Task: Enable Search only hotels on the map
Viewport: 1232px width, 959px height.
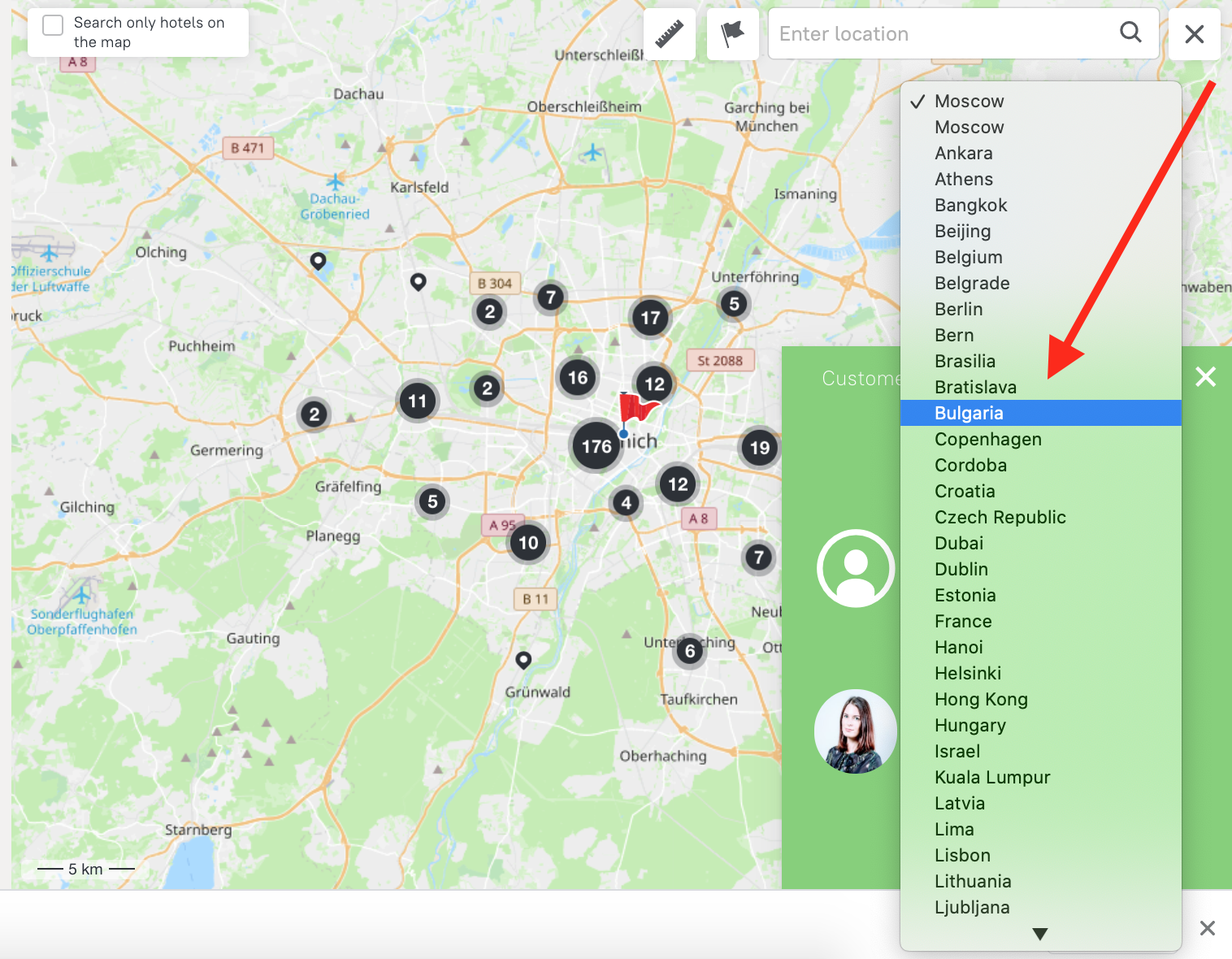Action: coord(53,25)
